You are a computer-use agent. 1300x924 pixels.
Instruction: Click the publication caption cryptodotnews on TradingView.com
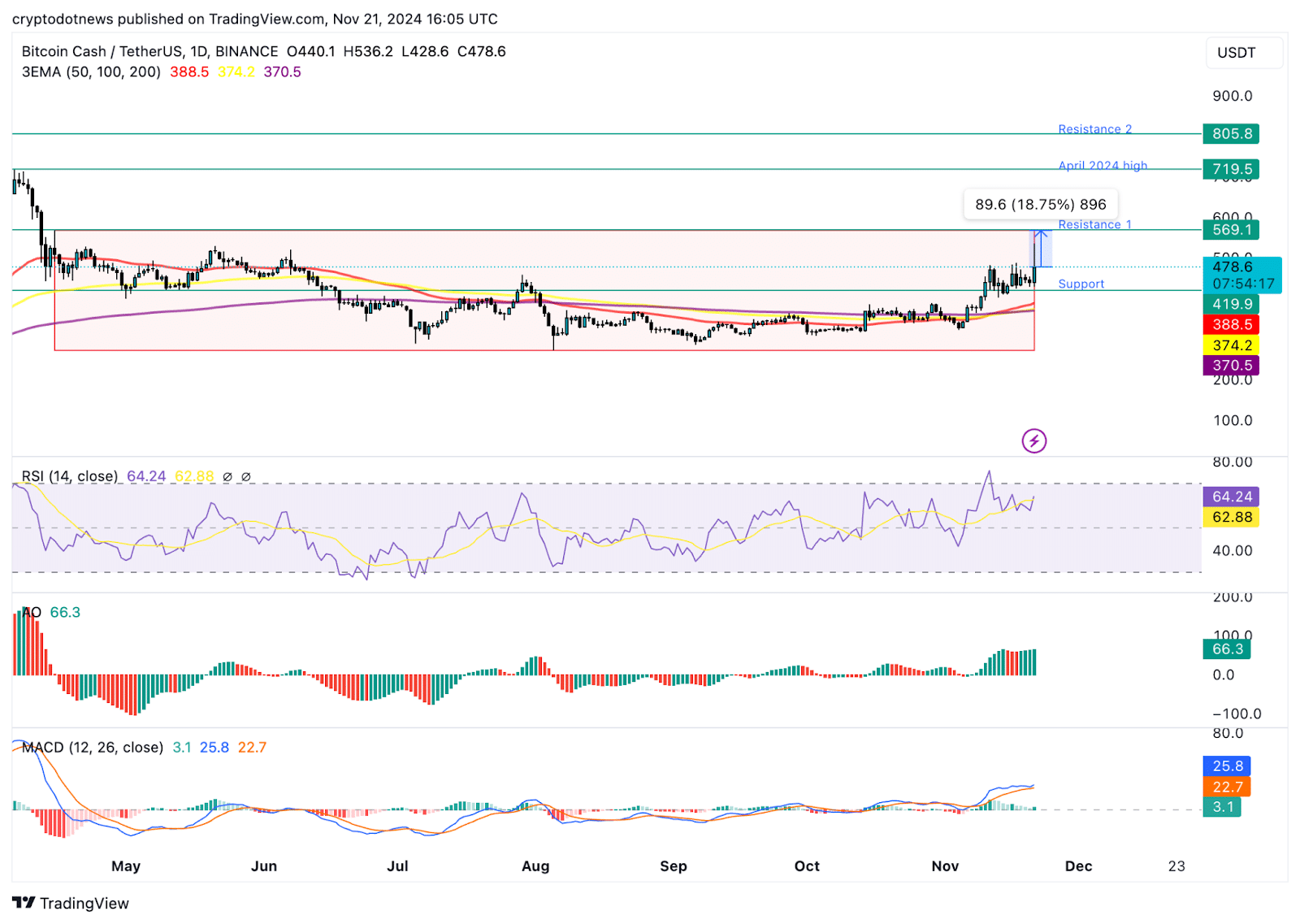[x=255, y=19]
